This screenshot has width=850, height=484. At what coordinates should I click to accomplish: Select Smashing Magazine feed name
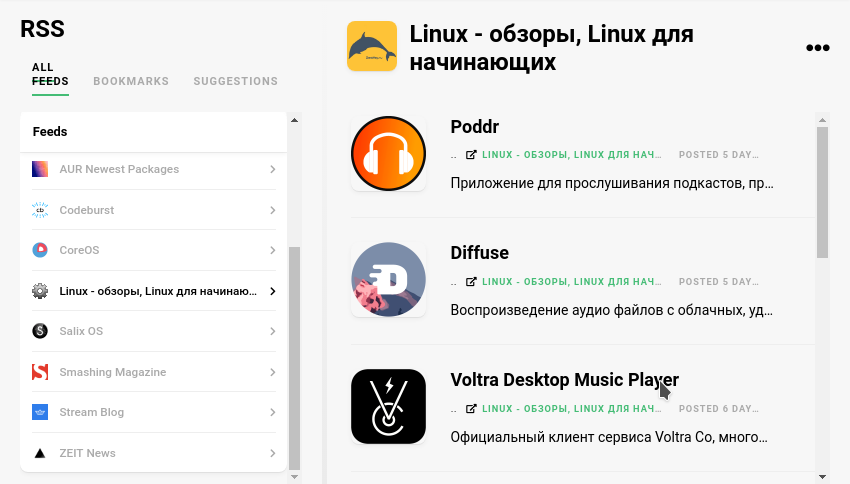click(x=113, y=372)
